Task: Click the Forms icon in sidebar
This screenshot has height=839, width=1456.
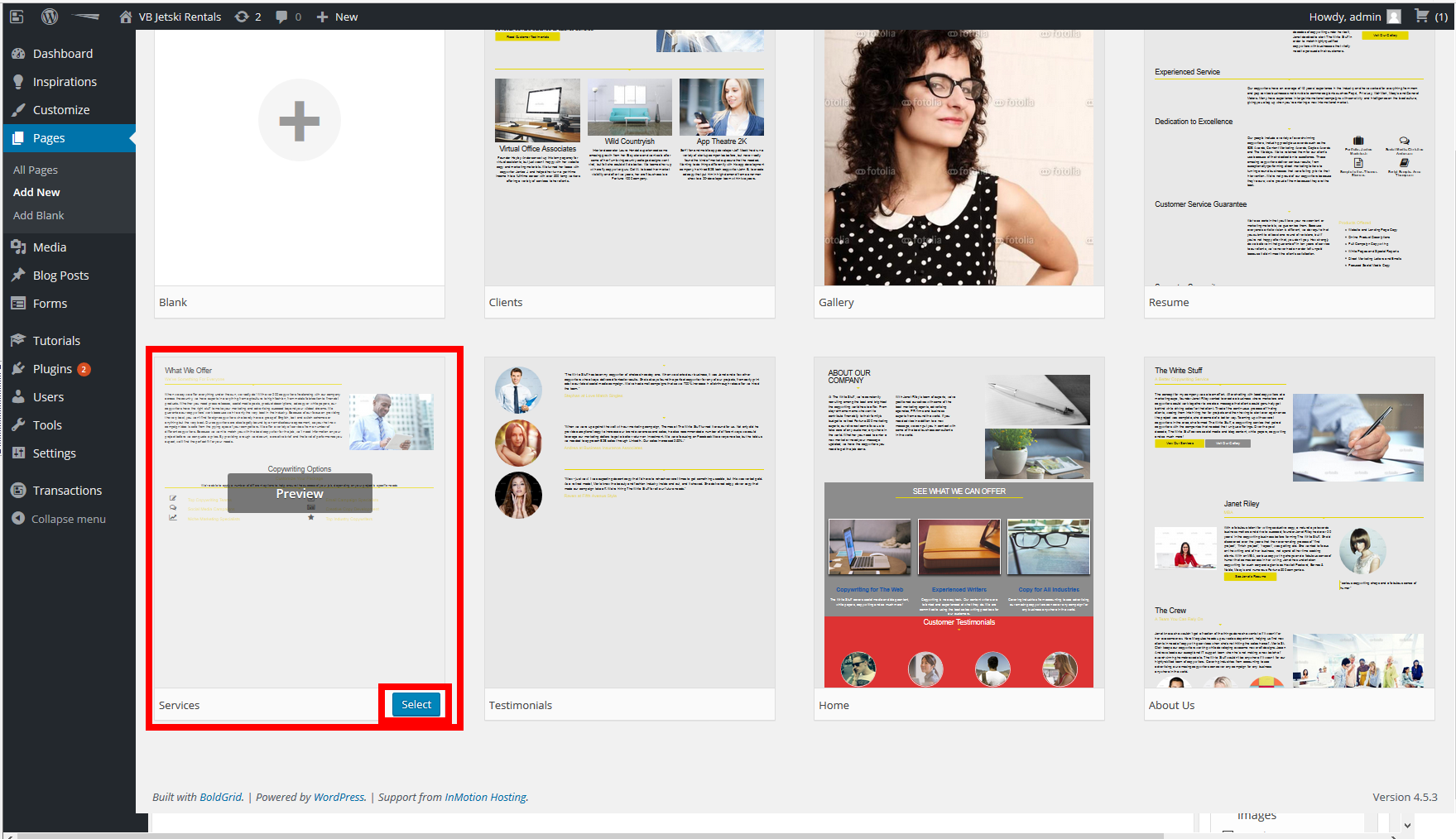Action: click(18, 304)
